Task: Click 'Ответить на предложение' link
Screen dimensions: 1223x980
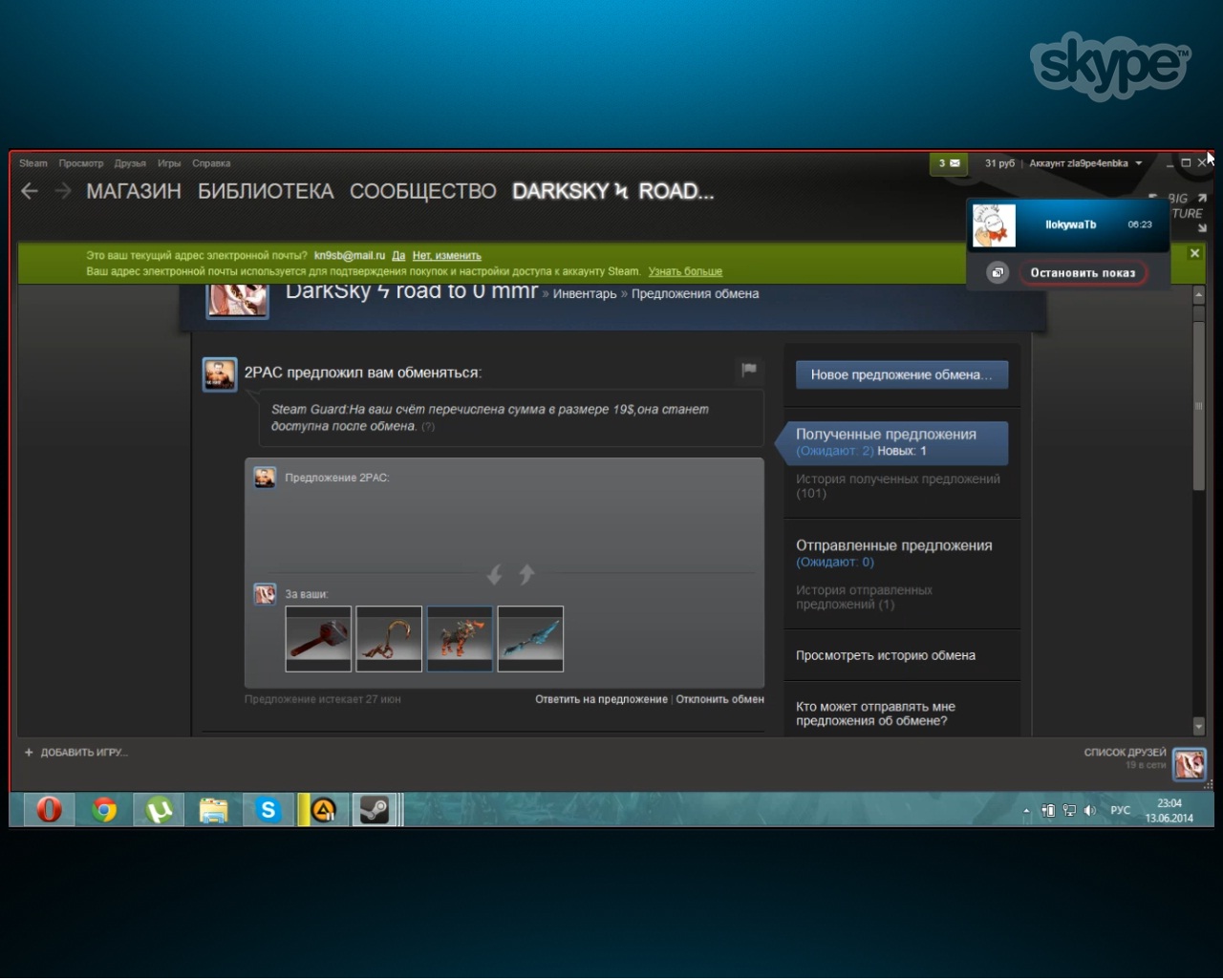Action: point(601,699)
